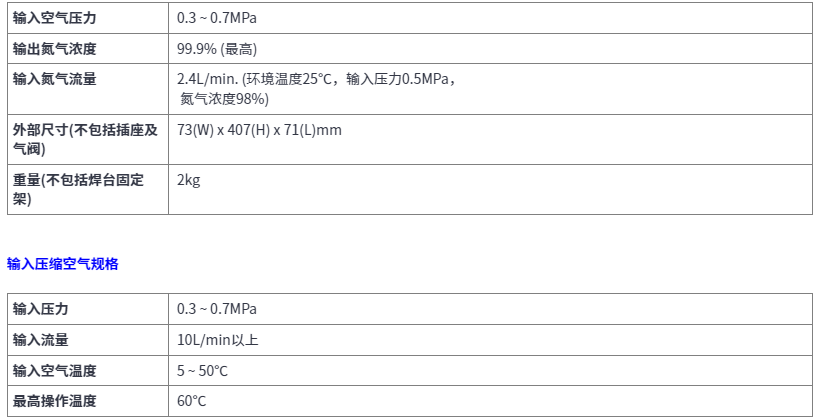Select the 0.3 ~ 0.7MPa value beside 输入压力
The height and width of the screenshot is (417, 818).
coord(216,309)
